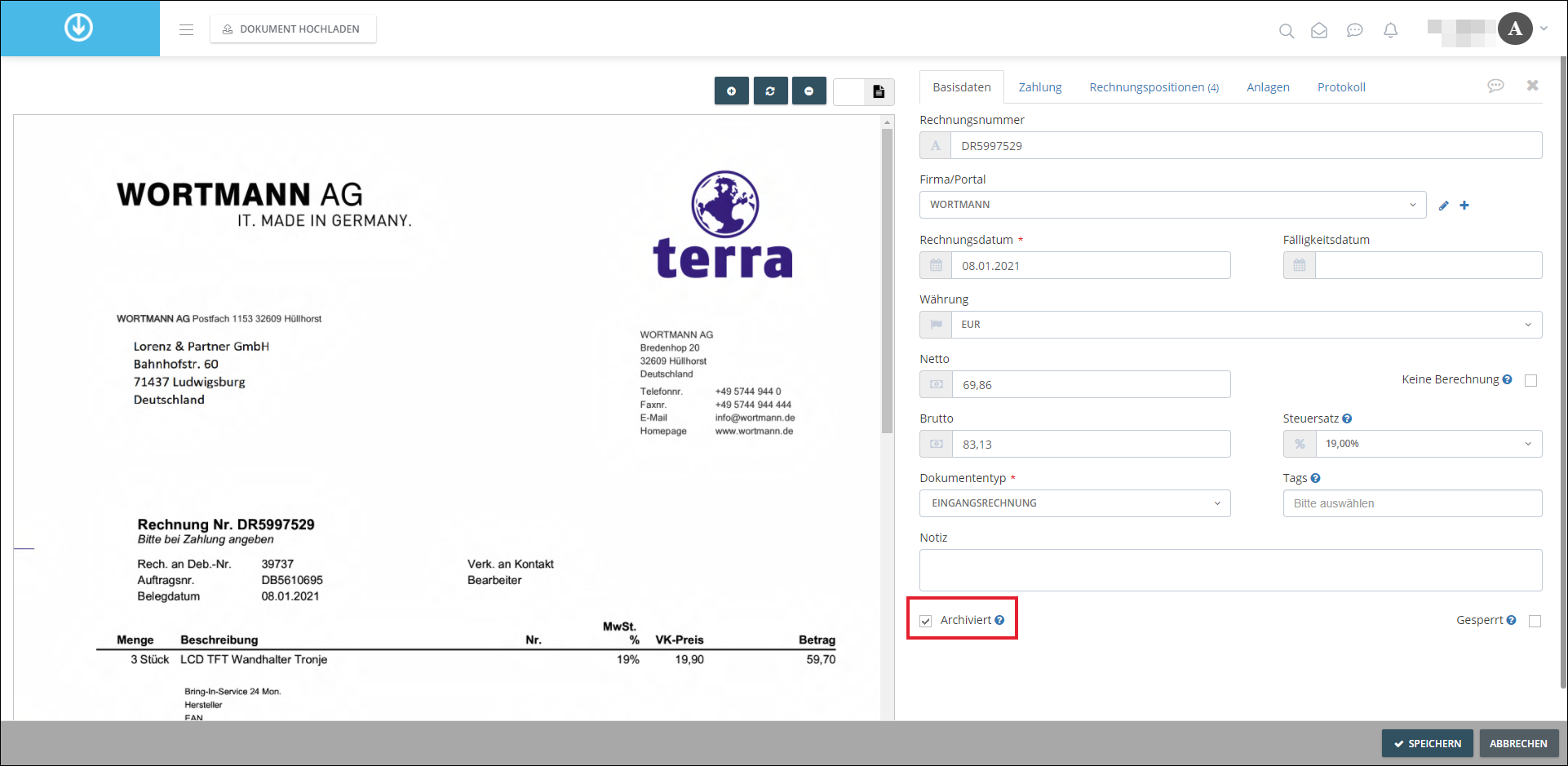Screen dimensions: 1568x766
Task: Enable the Keine Berechnung checkbox
Action: [1530, 380]
